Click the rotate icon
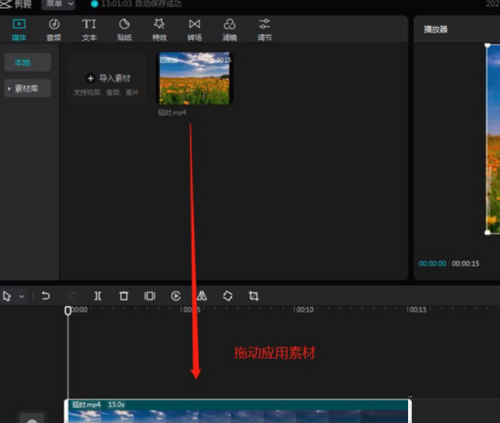 (x=228, y=296)
